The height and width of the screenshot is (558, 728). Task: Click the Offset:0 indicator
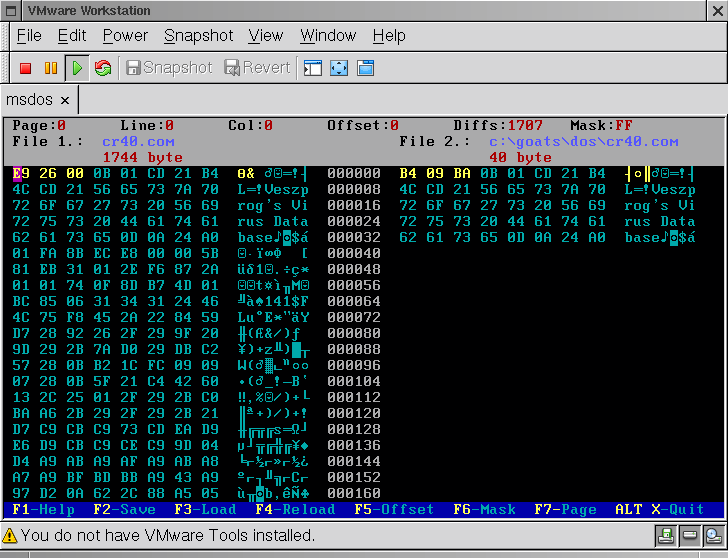coord(363,125)
